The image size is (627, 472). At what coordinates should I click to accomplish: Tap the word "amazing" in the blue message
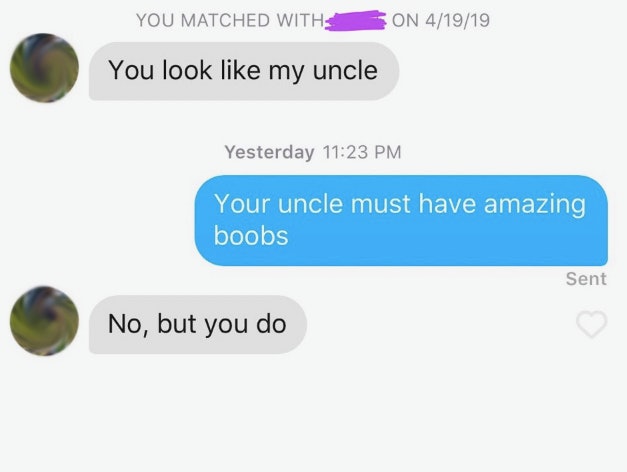tap(535, 205)
